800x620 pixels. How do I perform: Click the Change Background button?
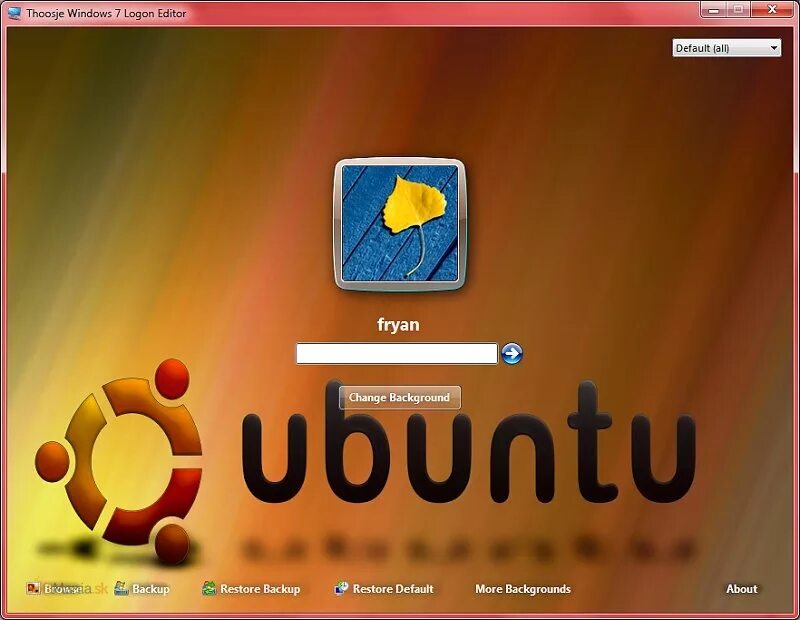click(399, 398)
